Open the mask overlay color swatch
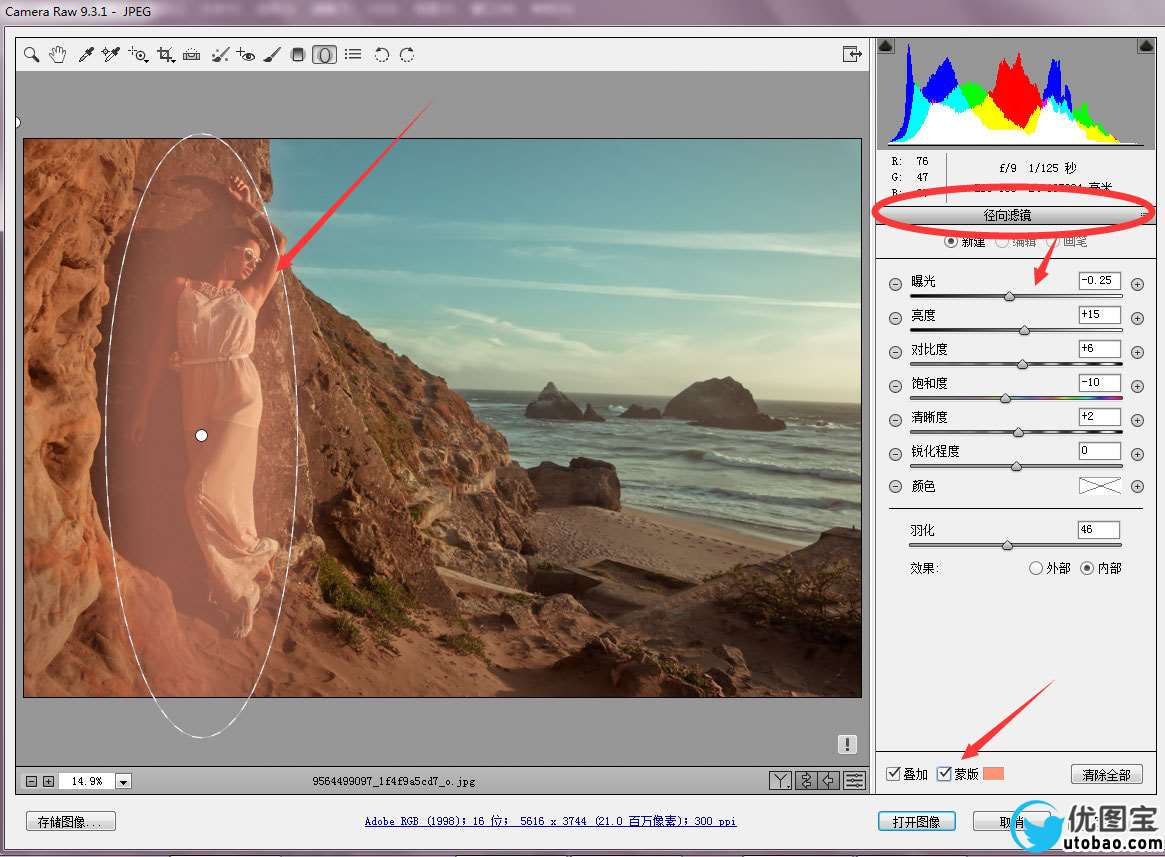The height and width of the screenshot is (857, 1165). pyautogui.click(x=993, y=774)
